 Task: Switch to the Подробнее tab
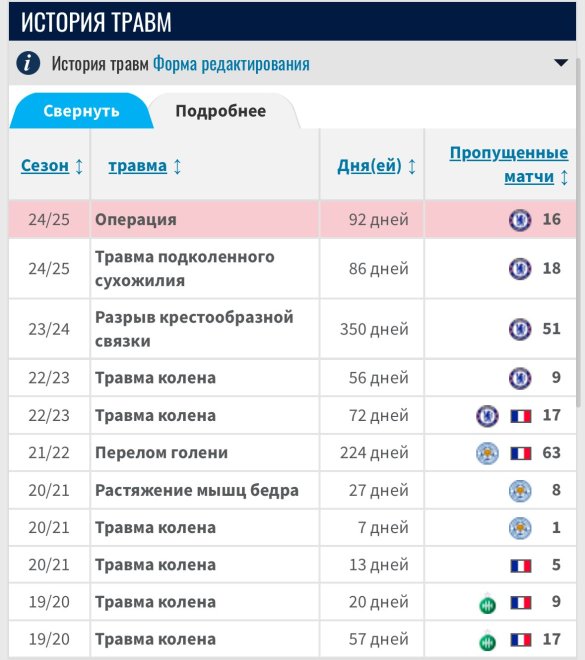tap(221, 111)
